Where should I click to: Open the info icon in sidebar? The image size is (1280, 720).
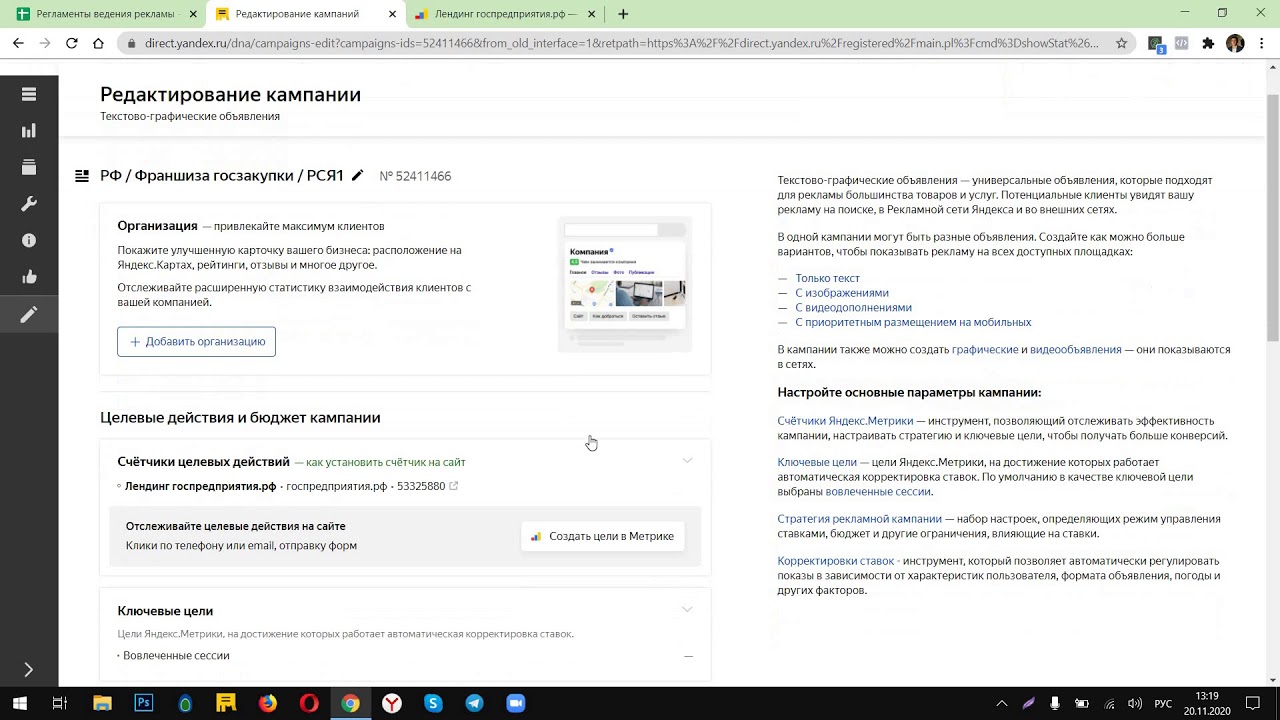pyautogui.click(x=28, y=240)
